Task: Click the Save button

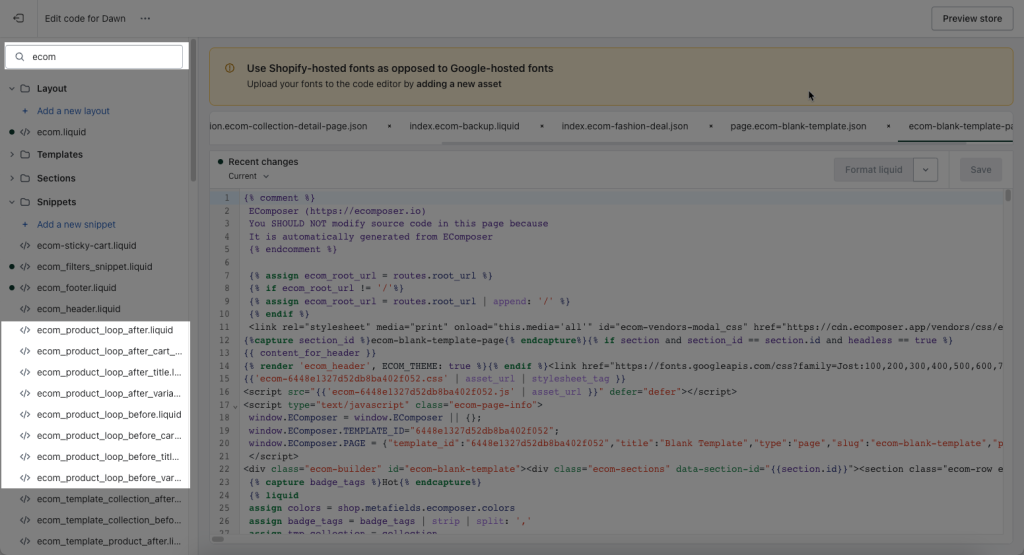Action: pyautogui.click(x=980, y=170)
